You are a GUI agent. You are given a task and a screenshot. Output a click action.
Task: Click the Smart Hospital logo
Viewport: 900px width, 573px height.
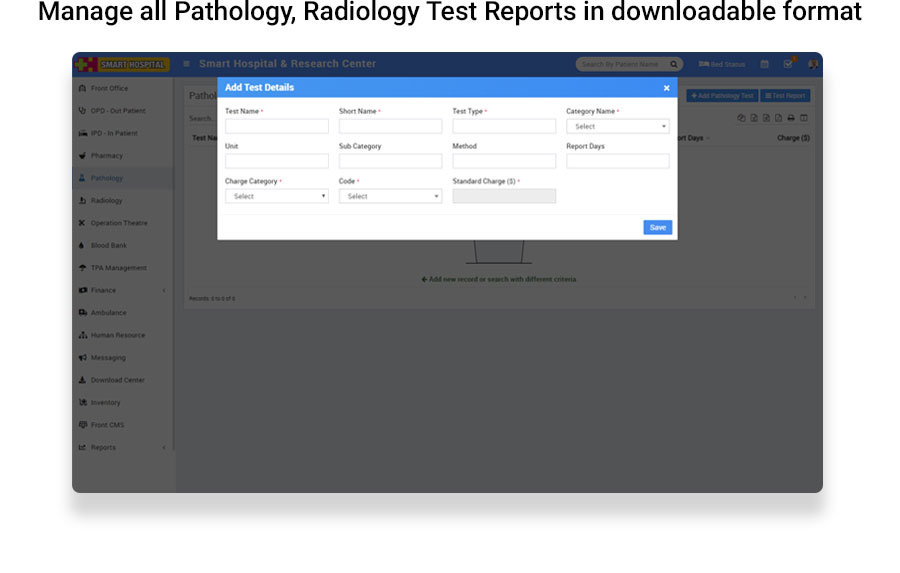coord(122,64)
